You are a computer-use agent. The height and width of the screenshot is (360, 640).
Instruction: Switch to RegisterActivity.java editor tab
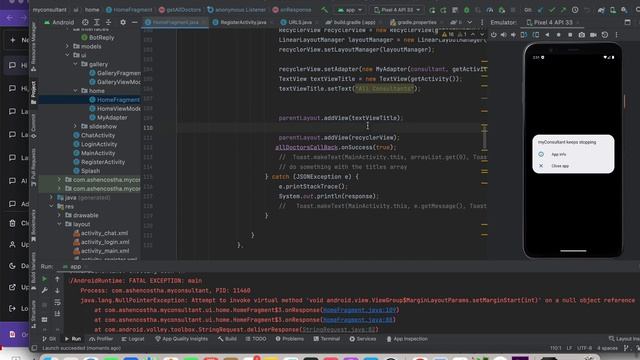click(243, 22)
